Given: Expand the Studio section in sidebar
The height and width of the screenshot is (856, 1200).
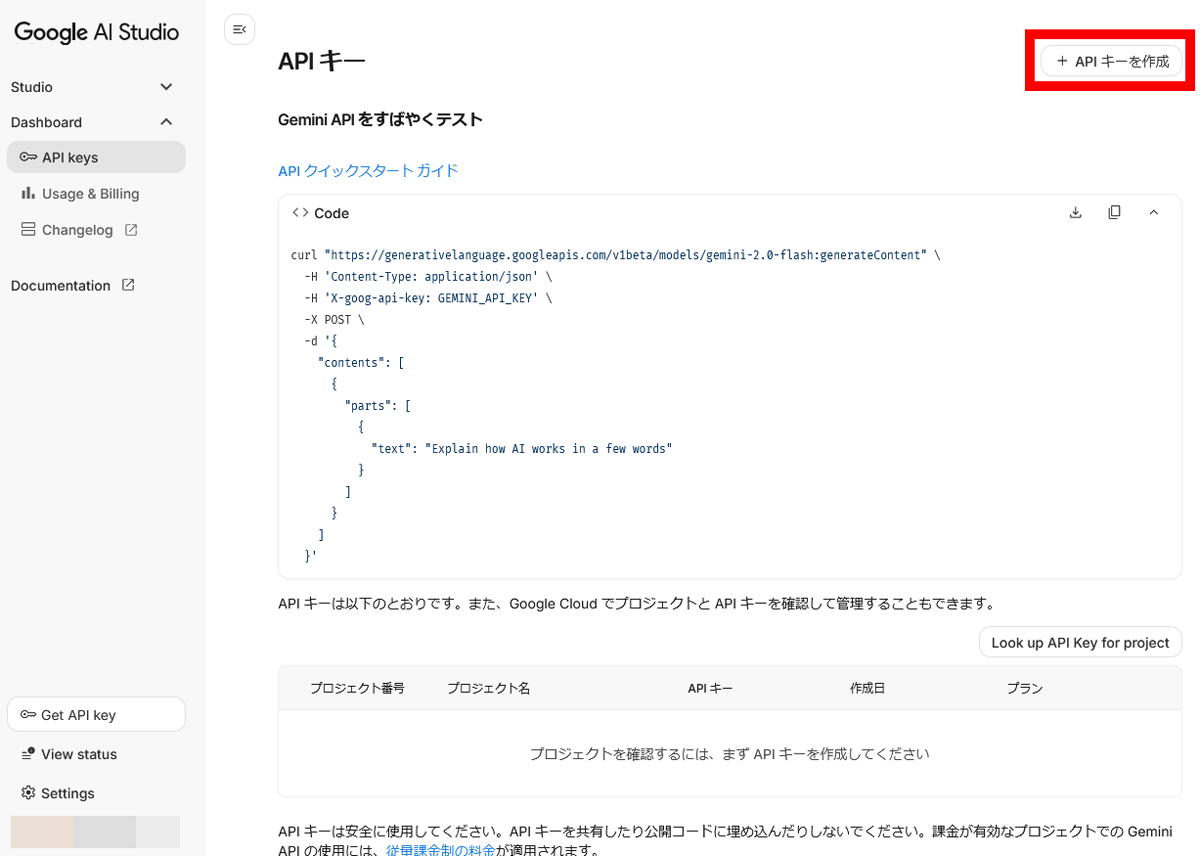Looking at the screenshot, I should click(x=166, y=87).
